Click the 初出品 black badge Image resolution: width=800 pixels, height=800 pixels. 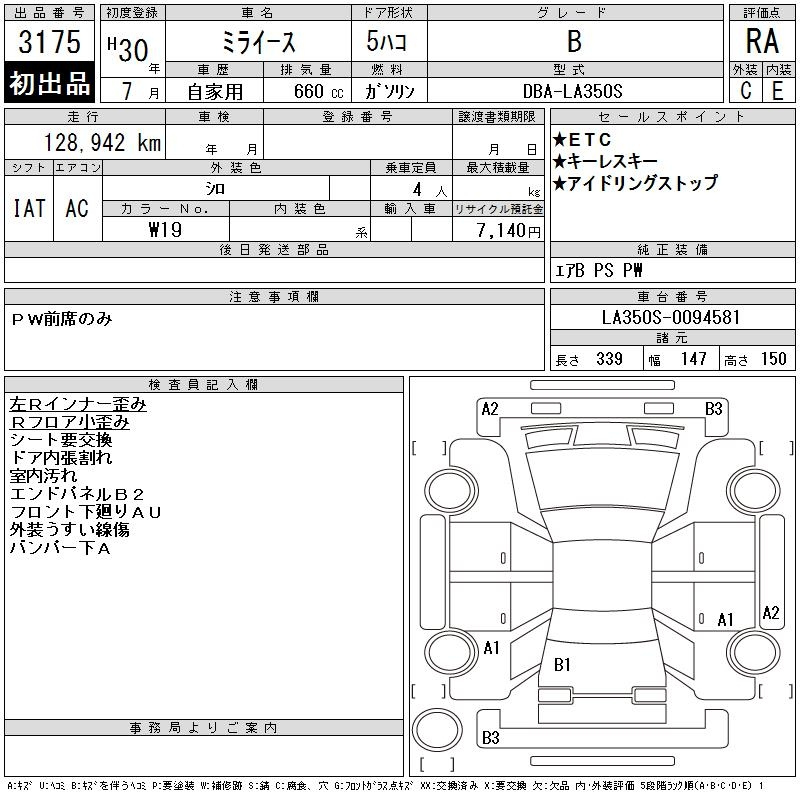coord(49,83)
